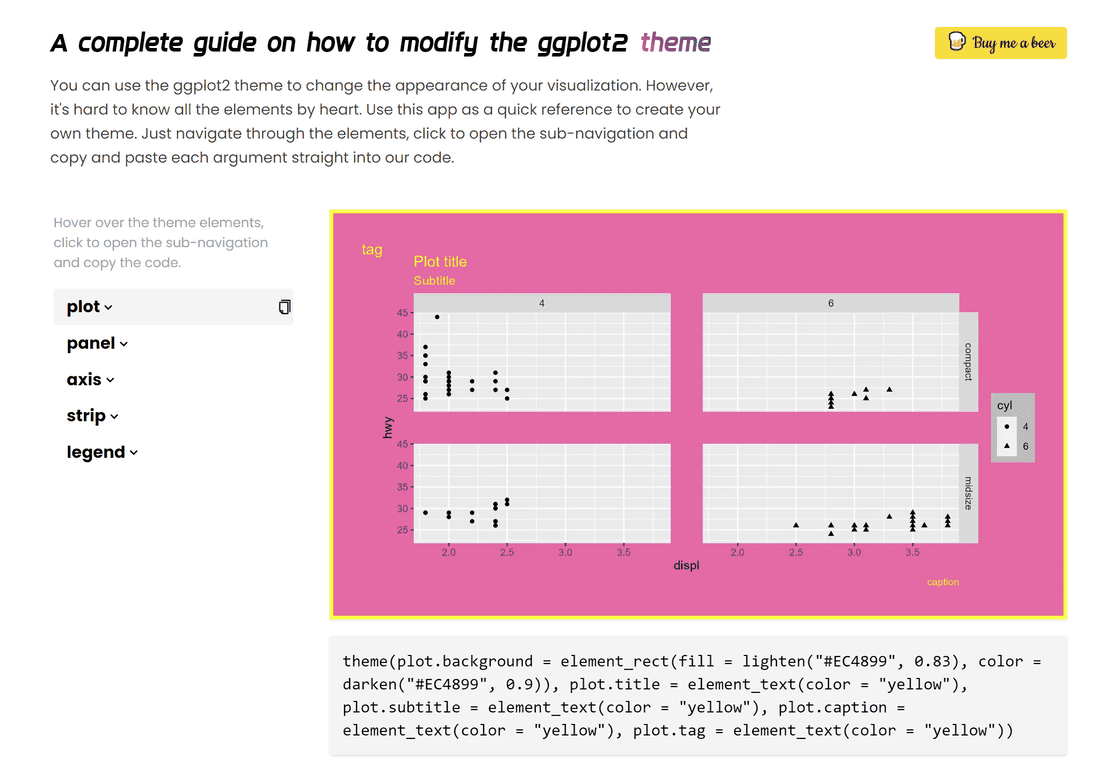Select the midsize facet strip label
The height and width of the screenshot is (773, 1115).
point(966,493)
